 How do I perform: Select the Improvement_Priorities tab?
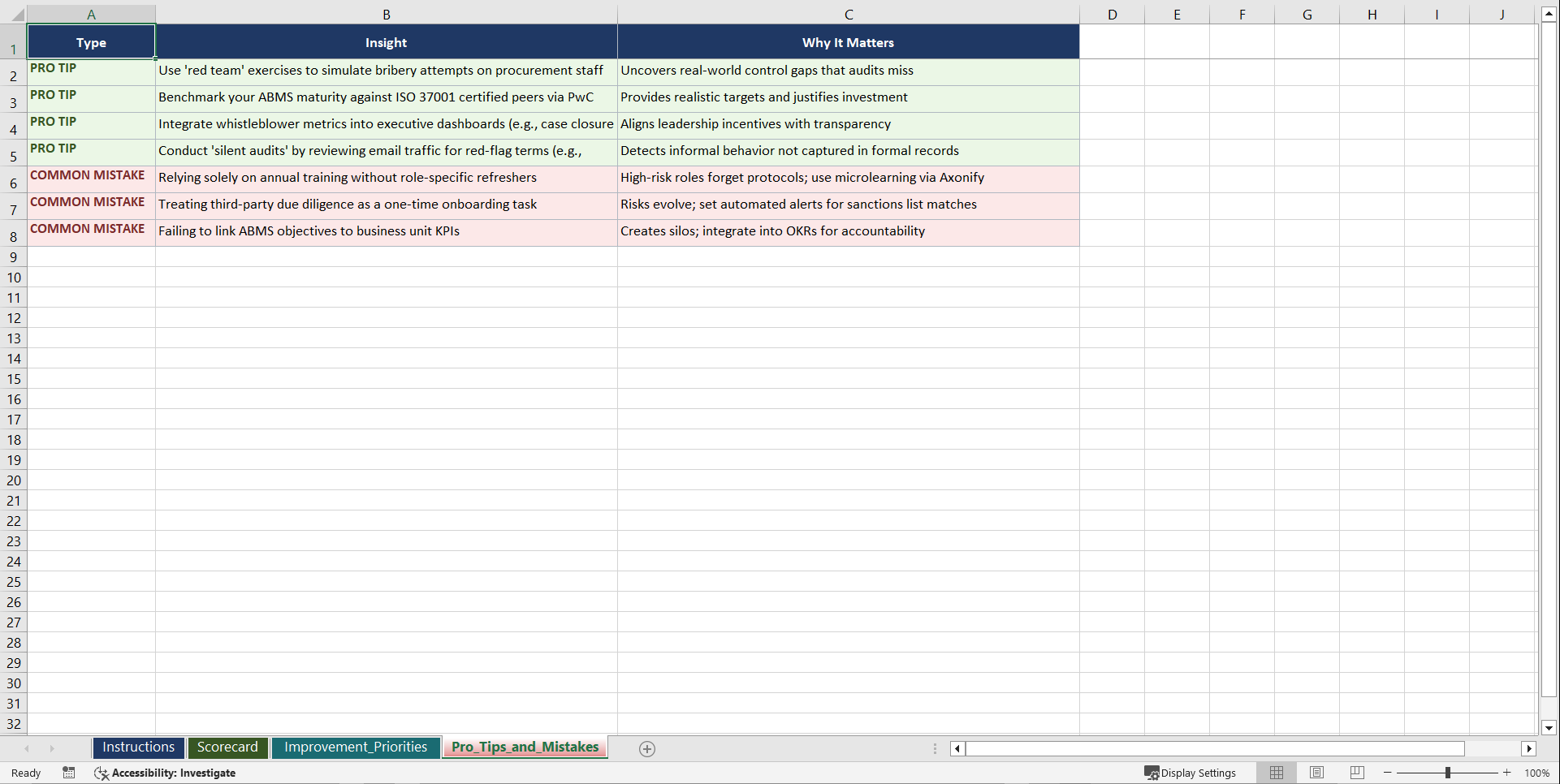(356, 747)
